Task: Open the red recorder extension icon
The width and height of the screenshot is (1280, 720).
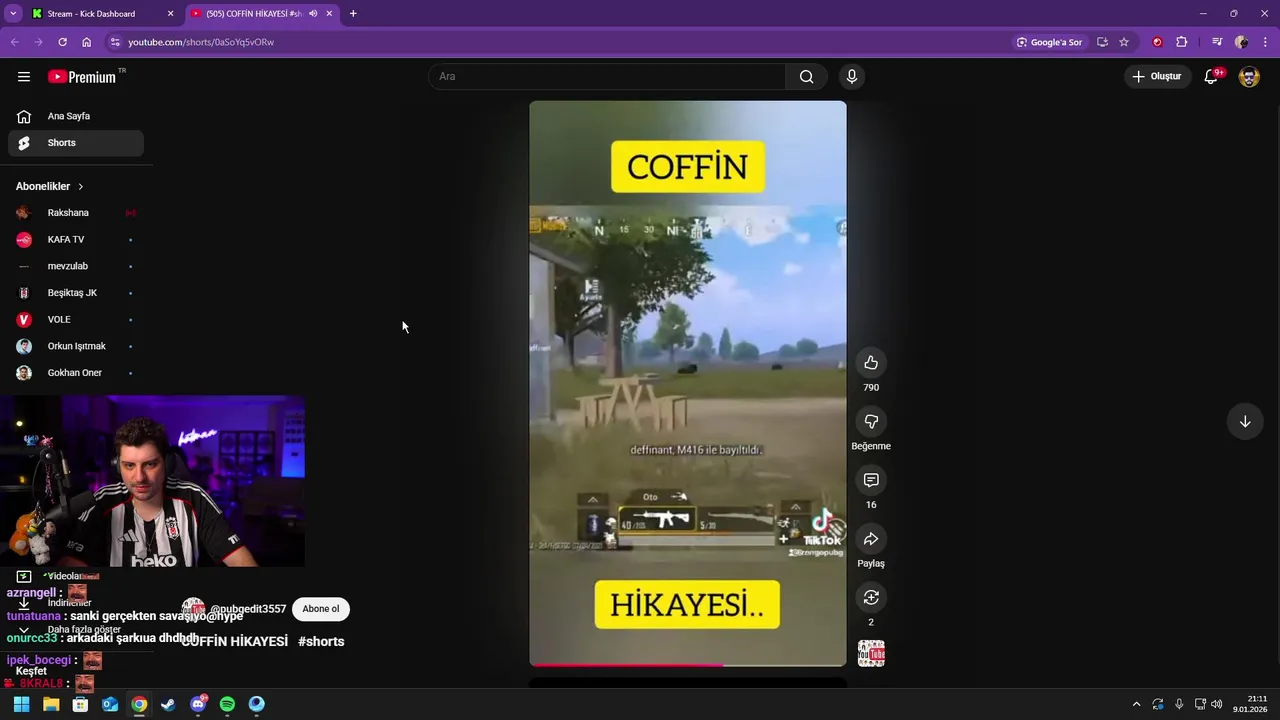Action: click(1158, 42)
